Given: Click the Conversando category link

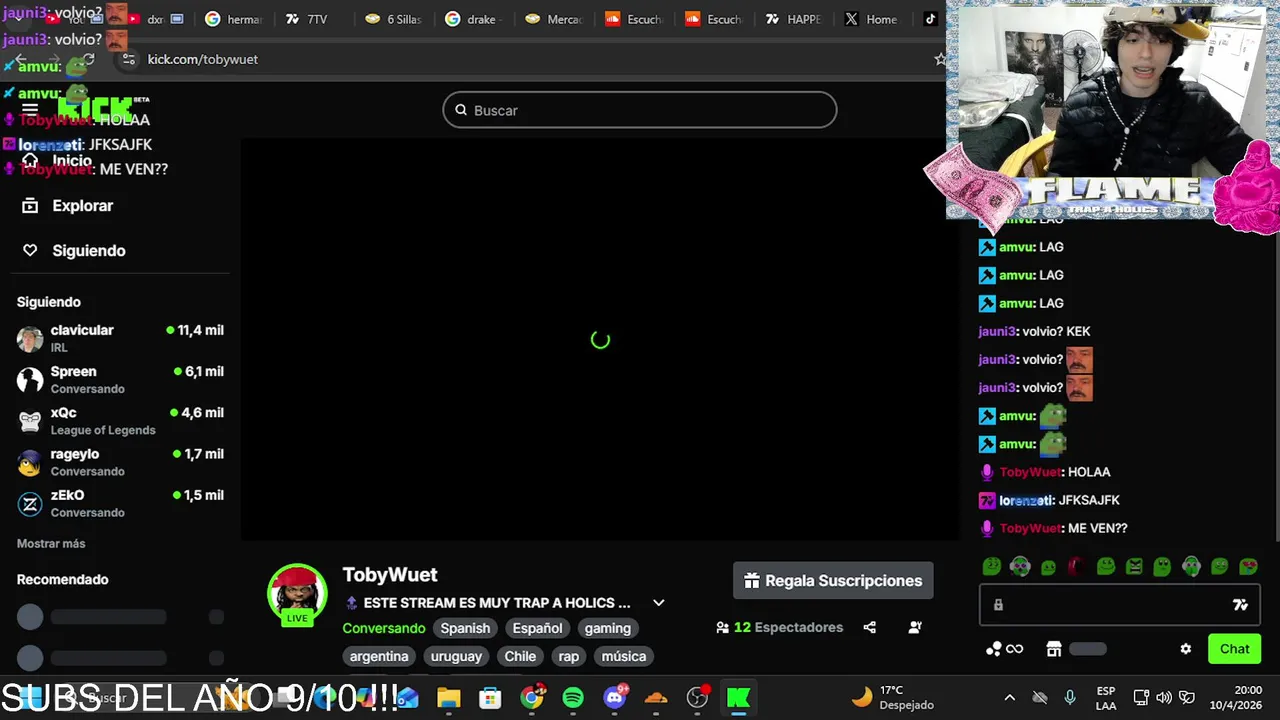Looking at the screenshot, I should point(384,628).
